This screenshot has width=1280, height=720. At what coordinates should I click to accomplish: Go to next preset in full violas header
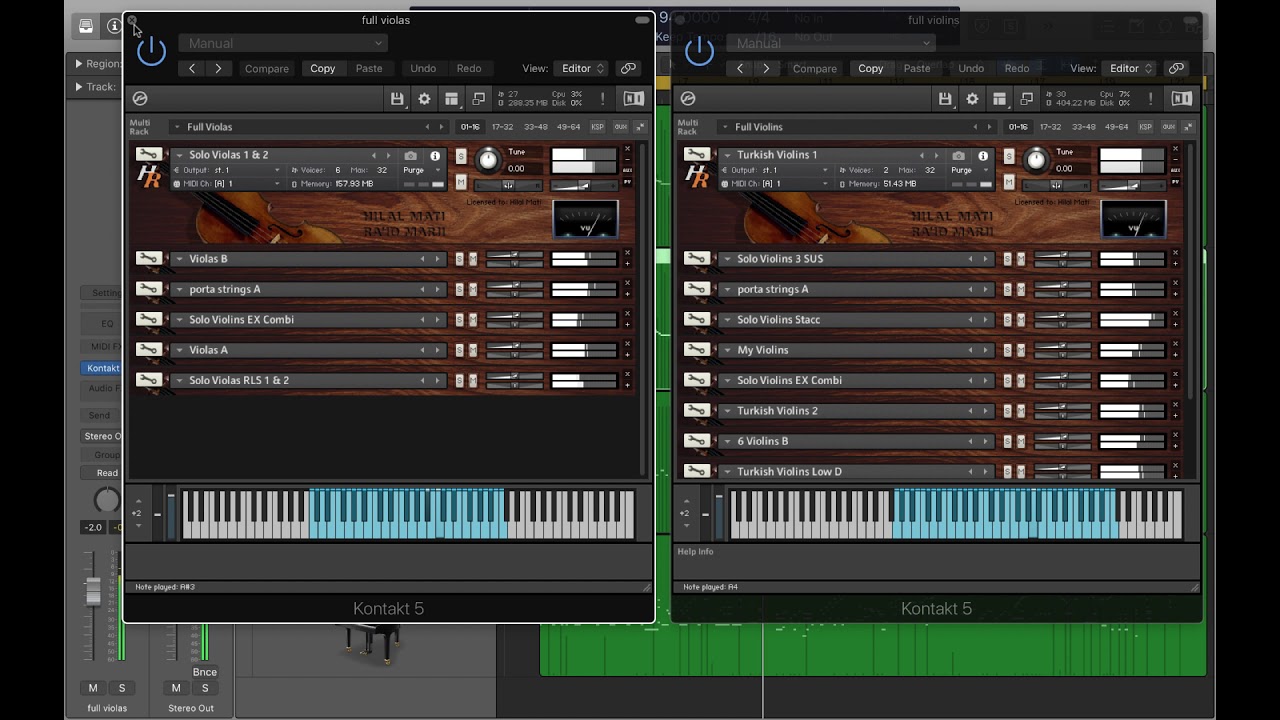tap(218, 68)
